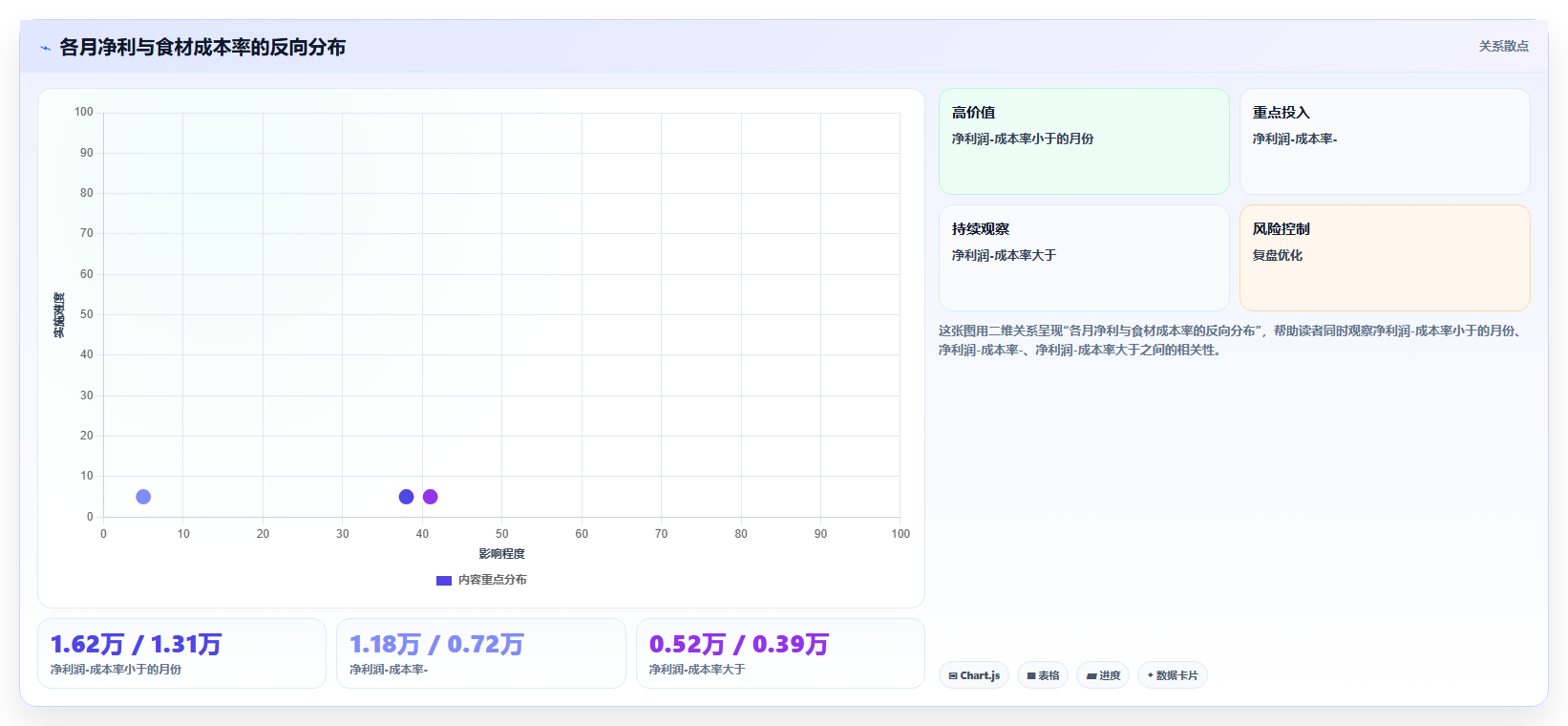Click the 1.18万 / 0.72万 stat value
Screen dimensions: 1568x726
point(436,645)
